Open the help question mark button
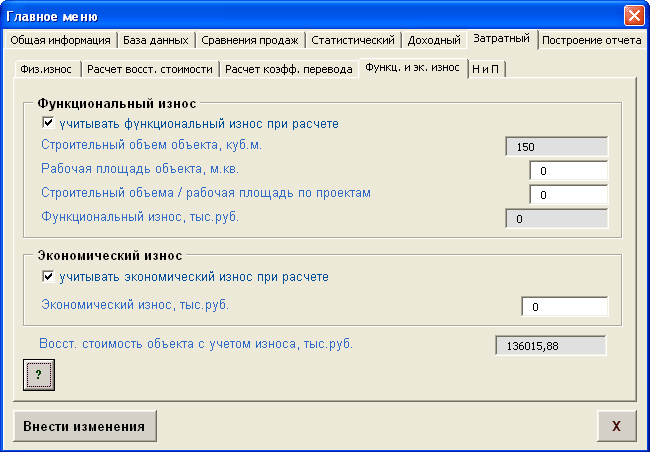Screen dimensions: 650x452 [x=39, y=375]
